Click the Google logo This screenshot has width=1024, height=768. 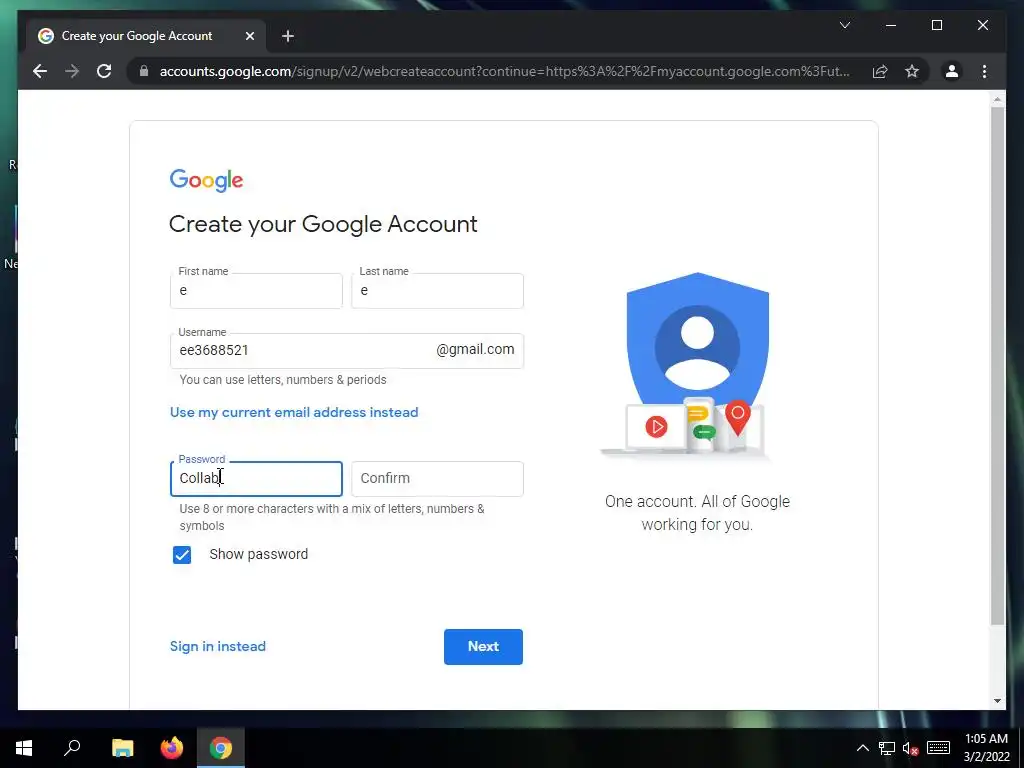(206, 180)
